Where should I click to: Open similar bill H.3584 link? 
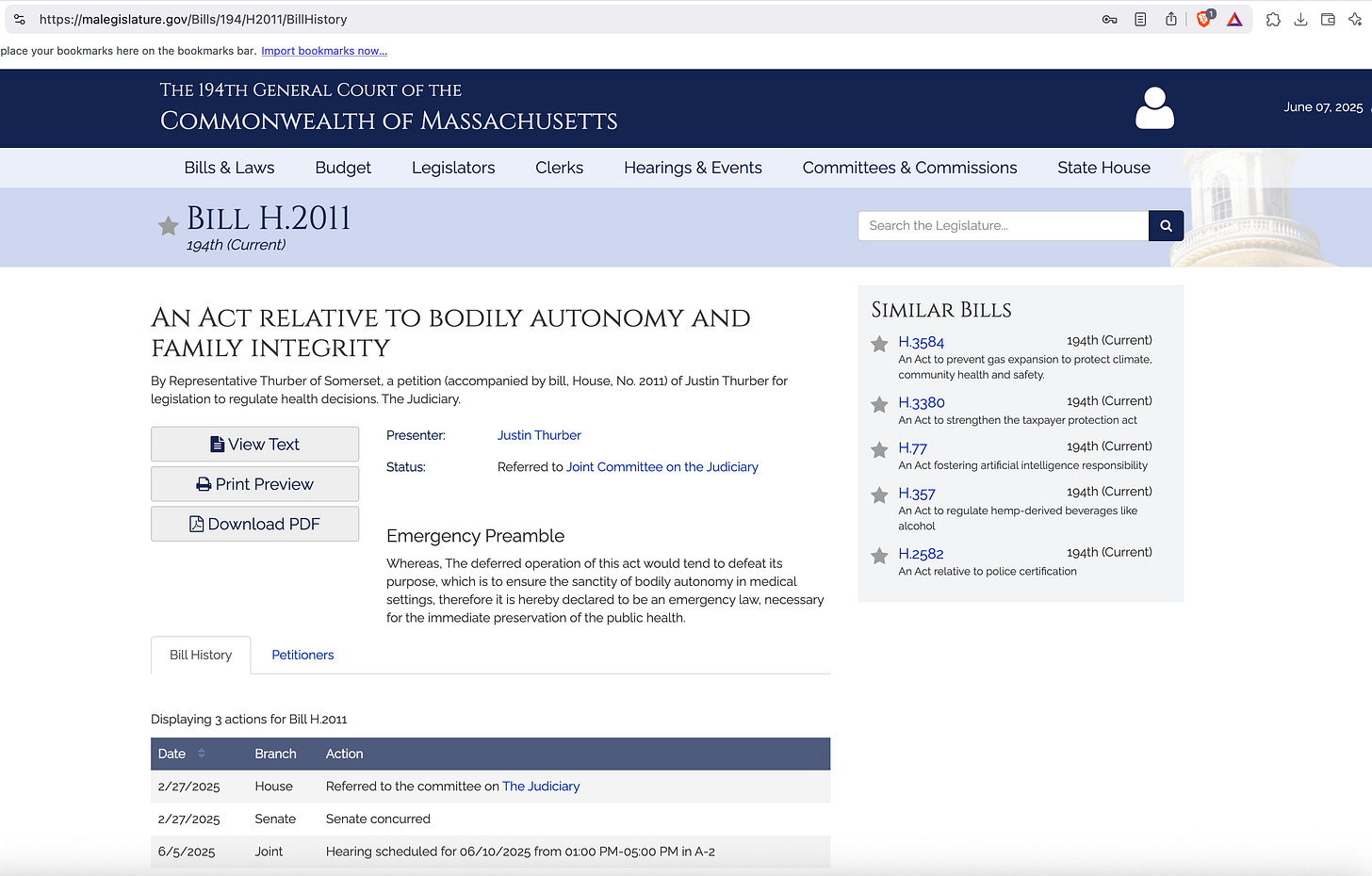click(x=921, y=342)
